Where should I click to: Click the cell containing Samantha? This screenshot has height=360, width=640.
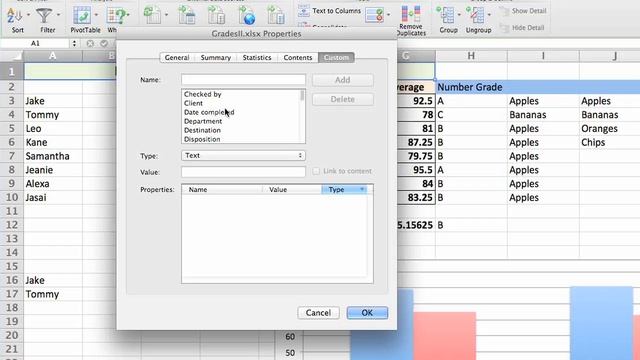[x=53, y=156]
